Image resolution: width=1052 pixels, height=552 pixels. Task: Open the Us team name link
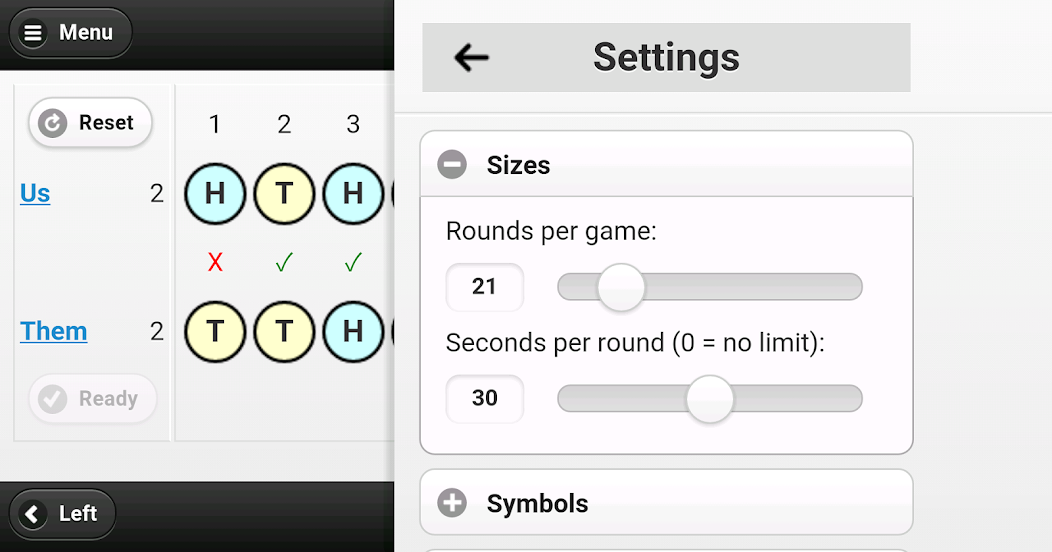pyautogui.click(x=35, y=193)
